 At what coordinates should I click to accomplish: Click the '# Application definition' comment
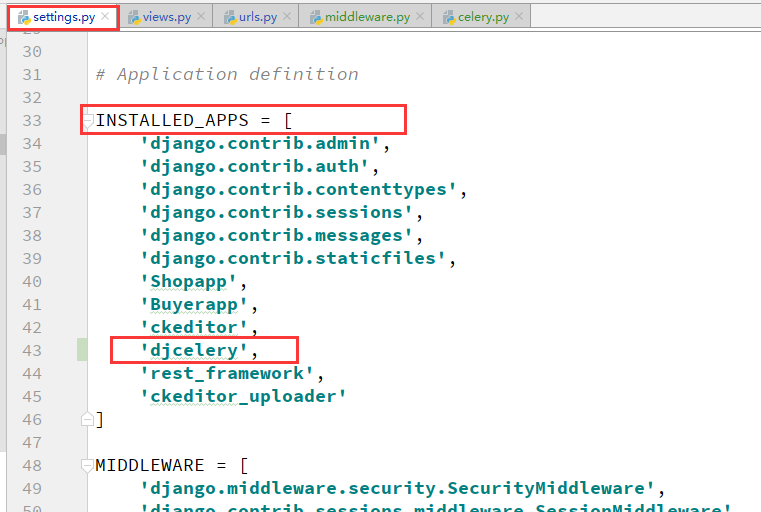pos(227,74)
